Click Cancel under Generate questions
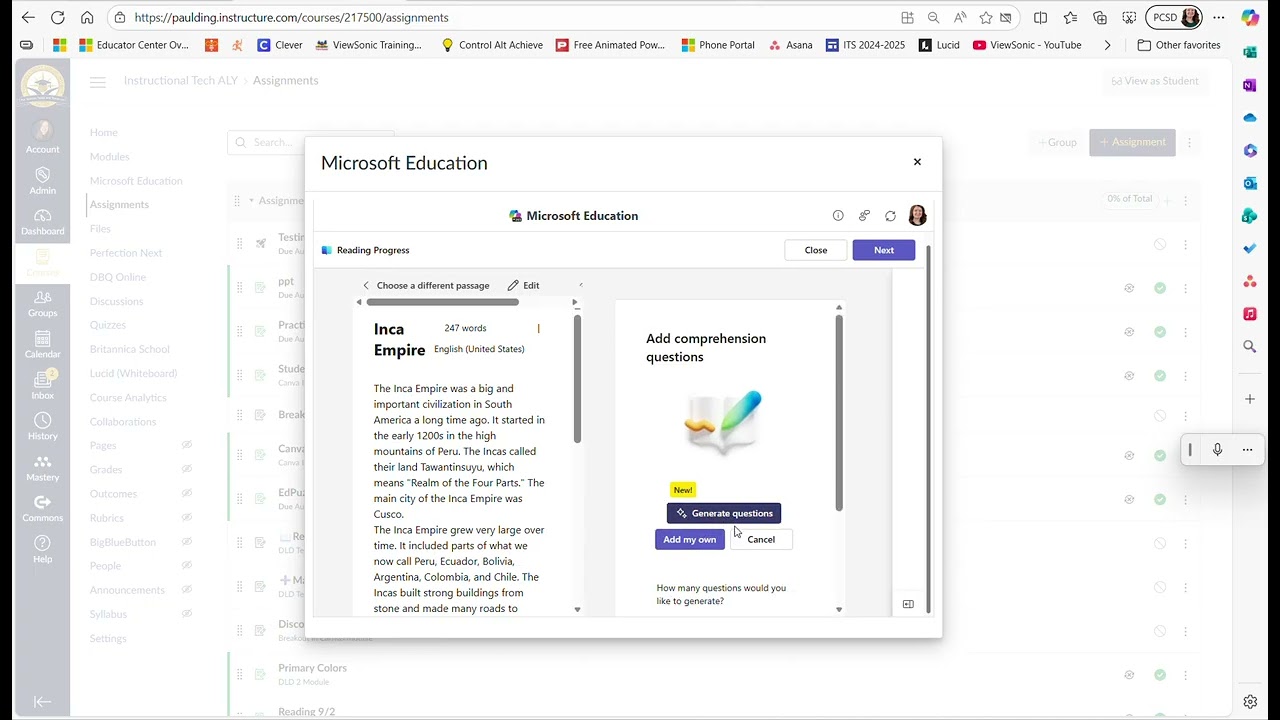The height and width of the screenshot is (720, 1280). point(761,539)
